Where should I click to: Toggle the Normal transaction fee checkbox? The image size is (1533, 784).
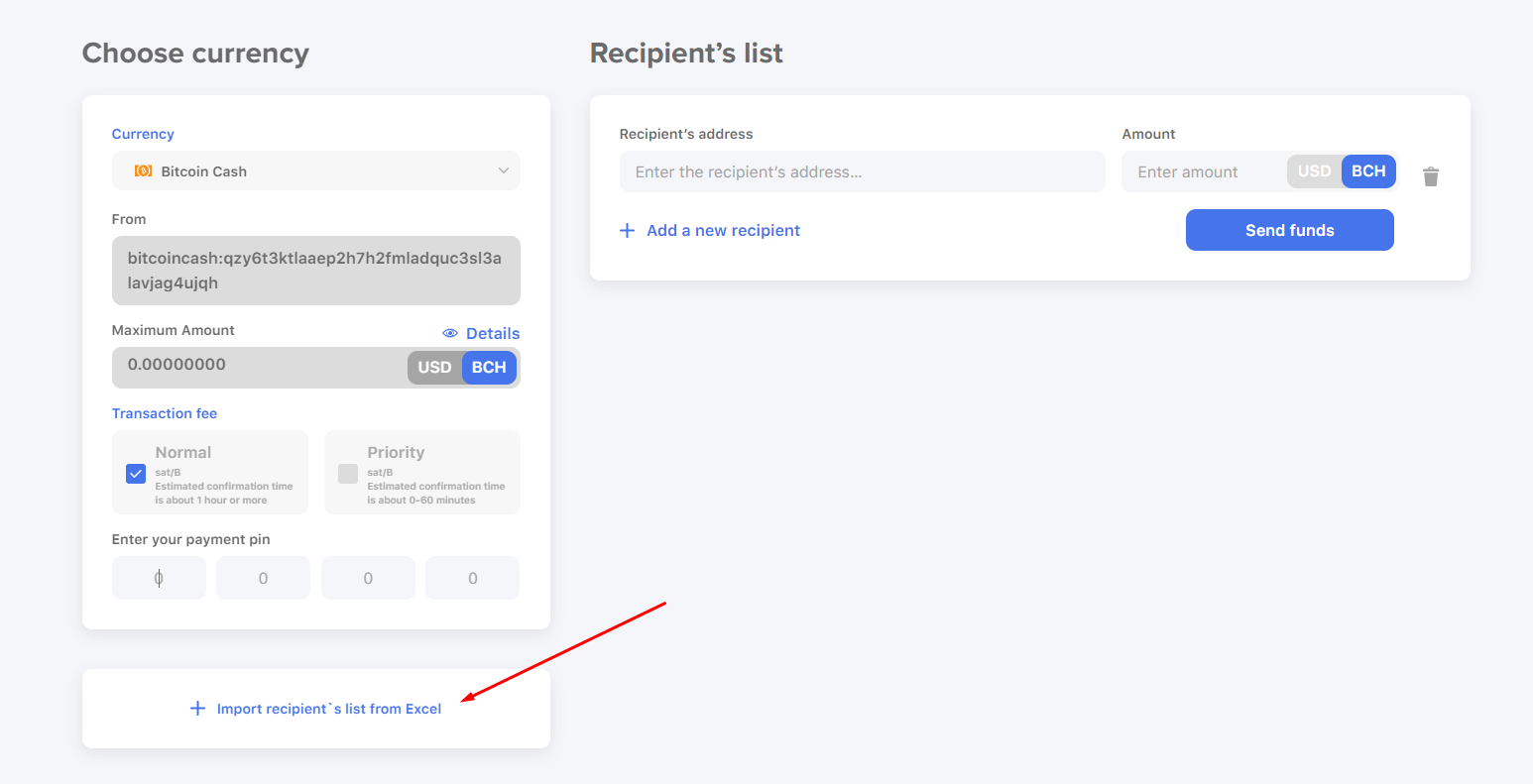[x=136, y=474]
